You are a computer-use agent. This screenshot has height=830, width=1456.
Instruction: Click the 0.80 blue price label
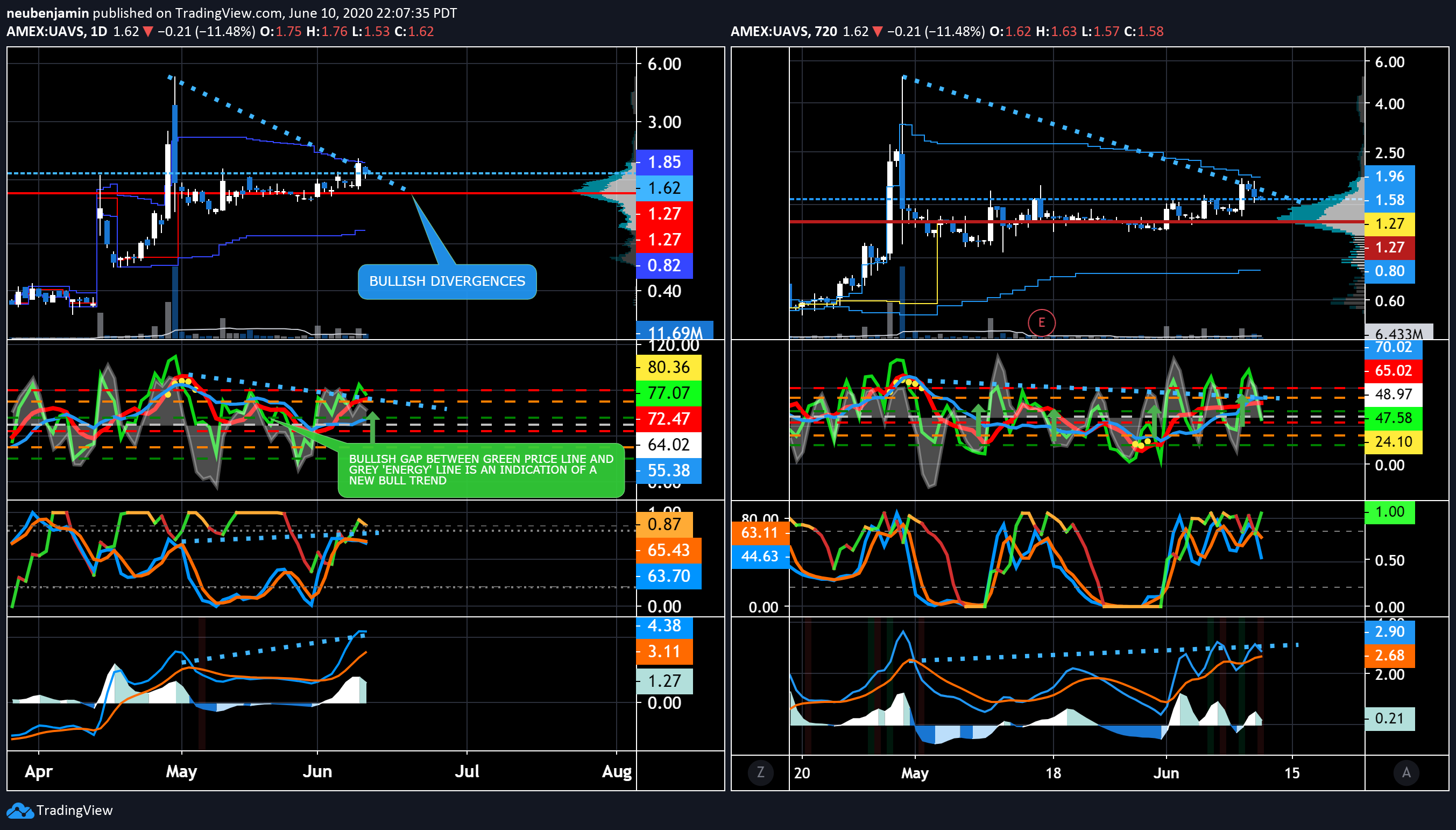pyautogui.click(x=1389, y=271)
